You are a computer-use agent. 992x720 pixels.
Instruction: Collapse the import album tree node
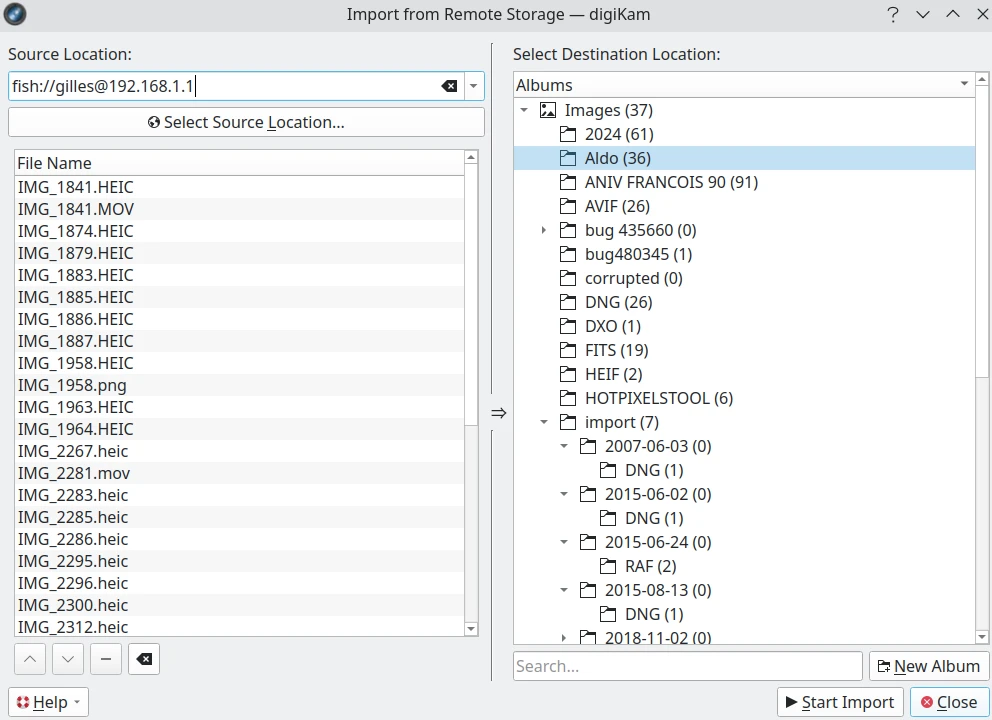click(x=544, y=422)
